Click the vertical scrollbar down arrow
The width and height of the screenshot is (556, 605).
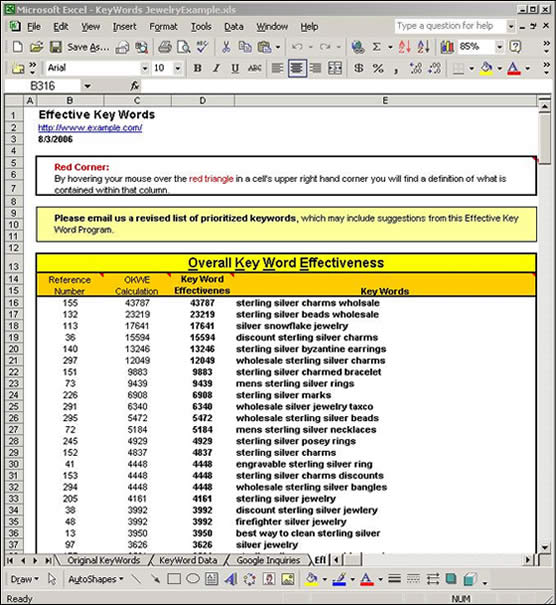(x=544, y=547)
